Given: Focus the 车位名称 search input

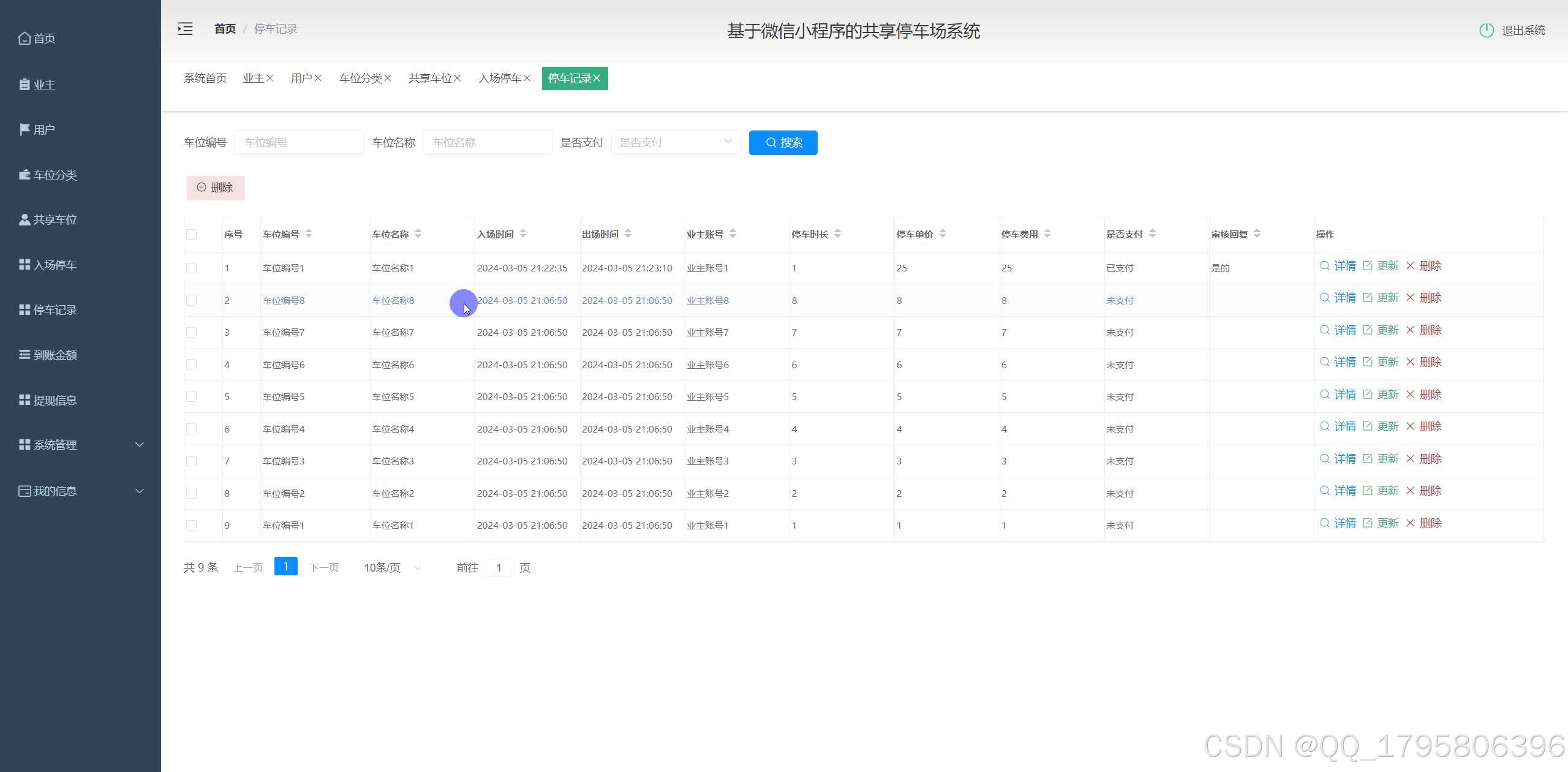Looking at the screenshot, I should pos(488,143).
